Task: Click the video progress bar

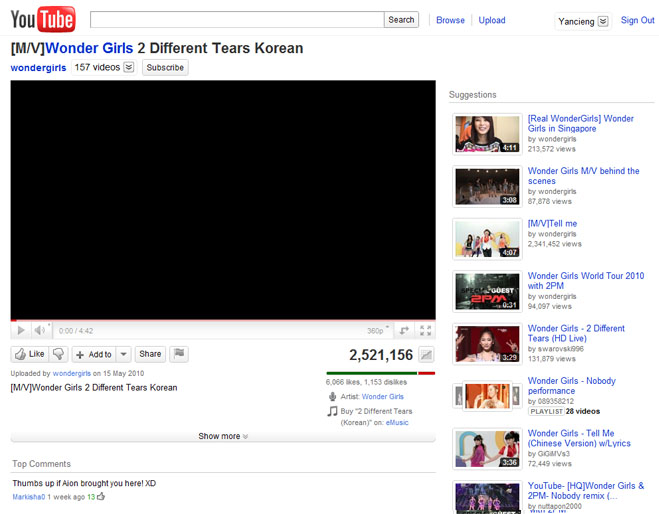Action: [223, 321]
